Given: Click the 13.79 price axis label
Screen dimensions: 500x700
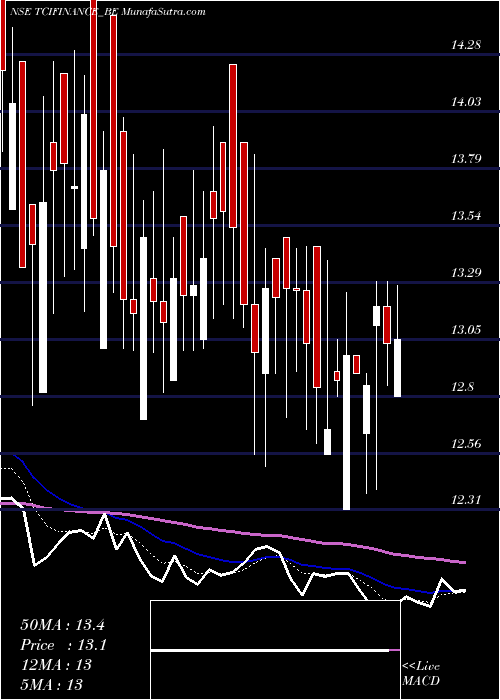Looking at the screenshot, I should [x=467, y=158].
